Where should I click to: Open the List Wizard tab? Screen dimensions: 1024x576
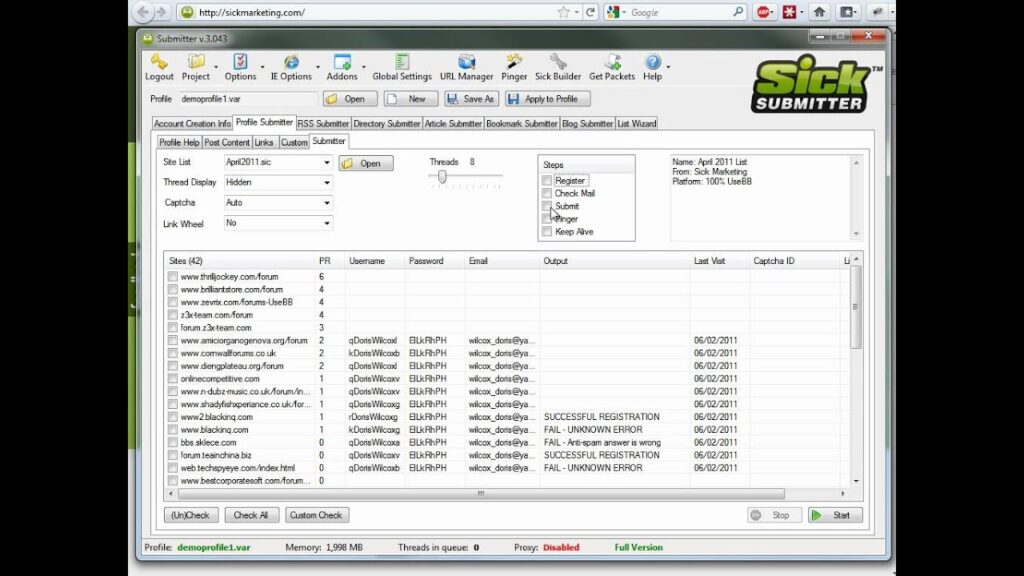point(637,123)
